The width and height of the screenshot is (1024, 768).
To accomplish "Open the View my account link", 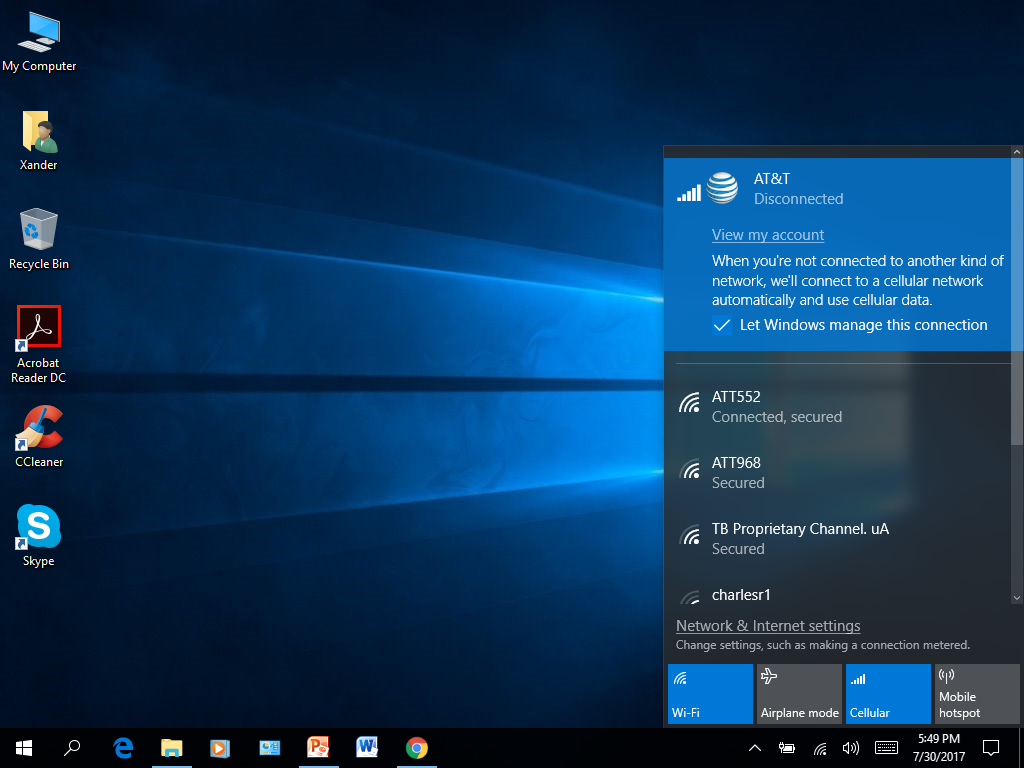I will coord(767,235).
